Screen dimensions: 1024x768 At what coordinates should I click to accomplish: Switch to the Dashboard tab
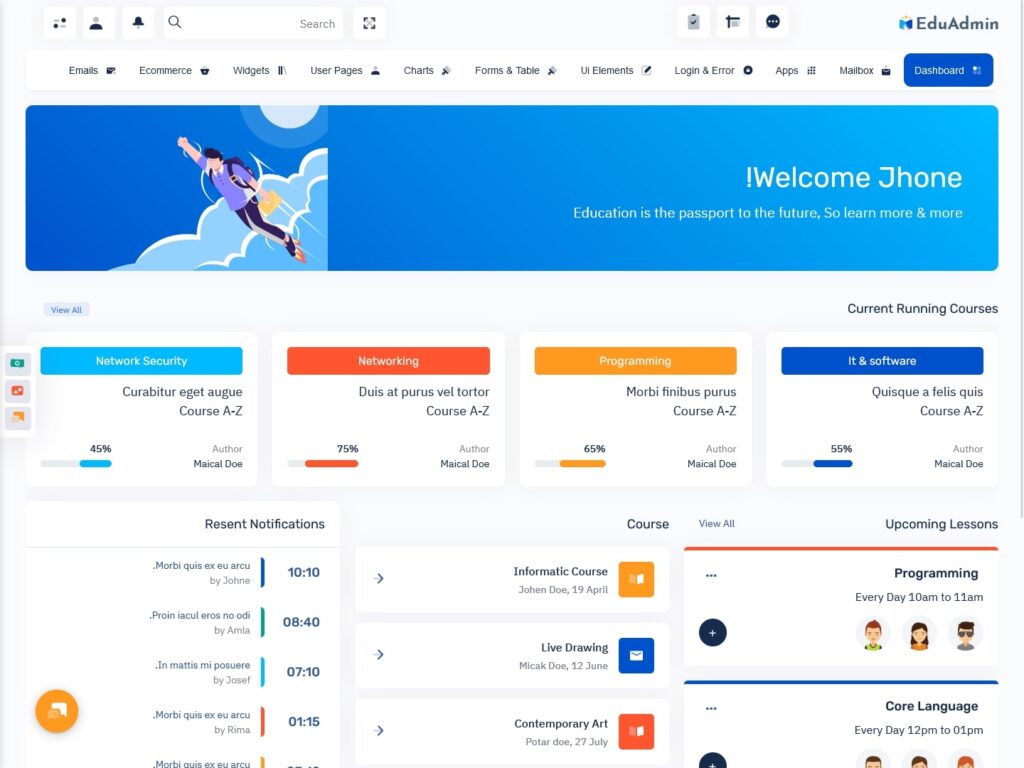947,70
